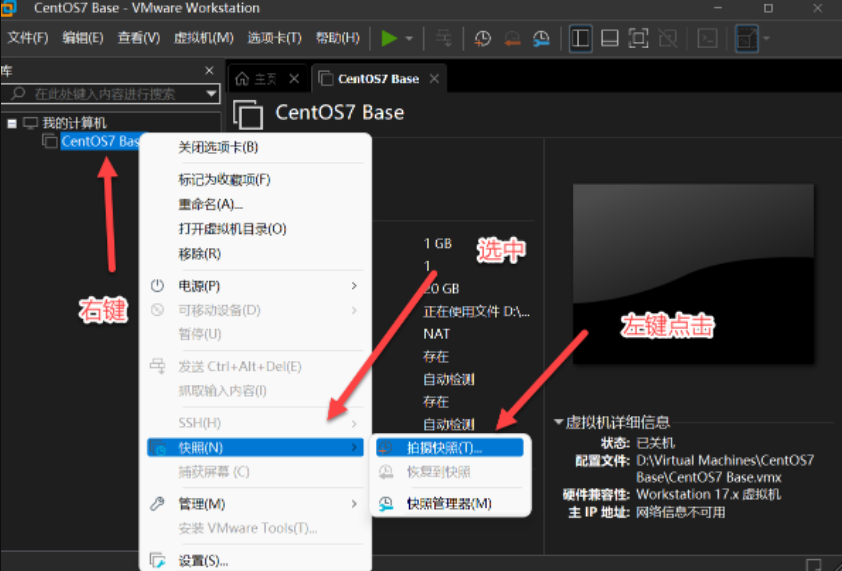Click the virtual machine preview thumbnail
The image size is (842, 571).
(693, 274)
